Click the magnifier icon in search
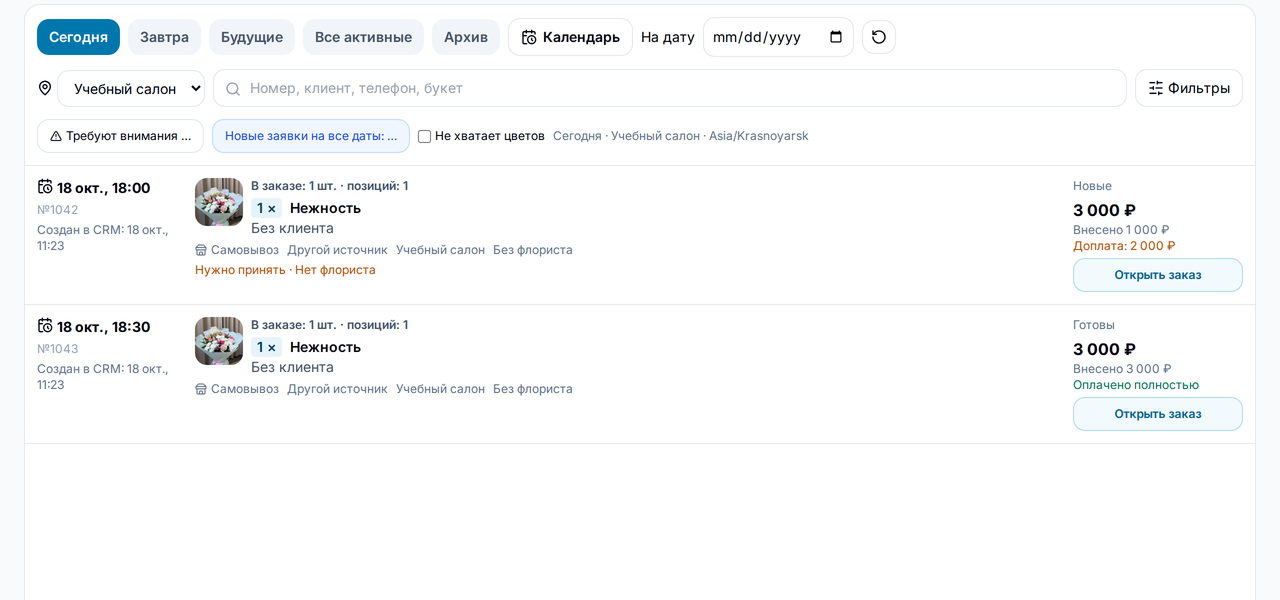Screen dimensions: 1280x600 click(x=233, y=89)
